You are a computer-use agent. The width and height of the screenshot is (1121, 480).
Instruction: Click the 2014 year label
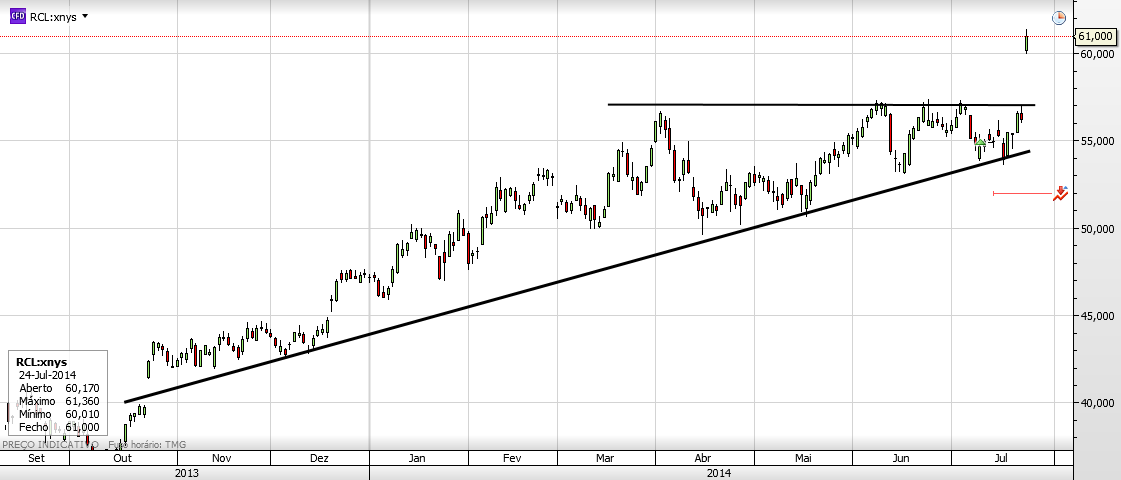click(720, 473)
